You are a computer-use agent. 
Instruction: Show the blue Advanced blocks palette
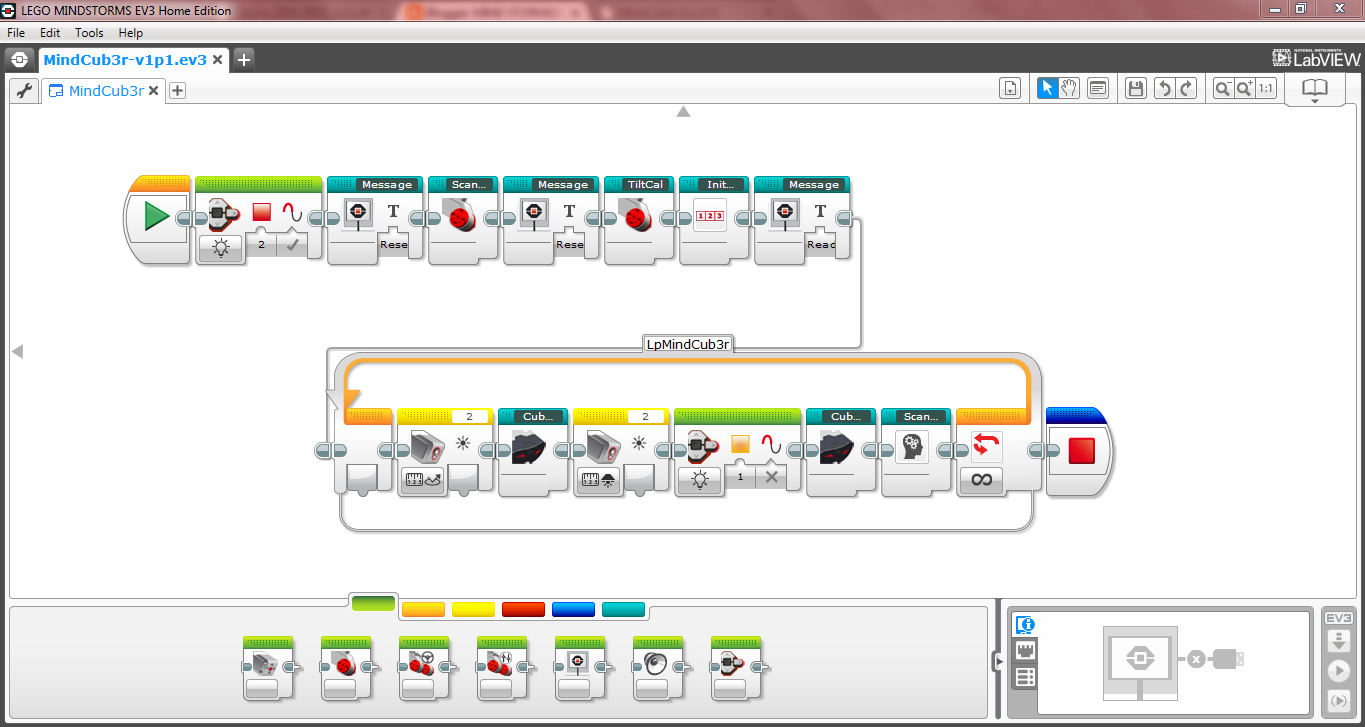[x=573, y=609]
